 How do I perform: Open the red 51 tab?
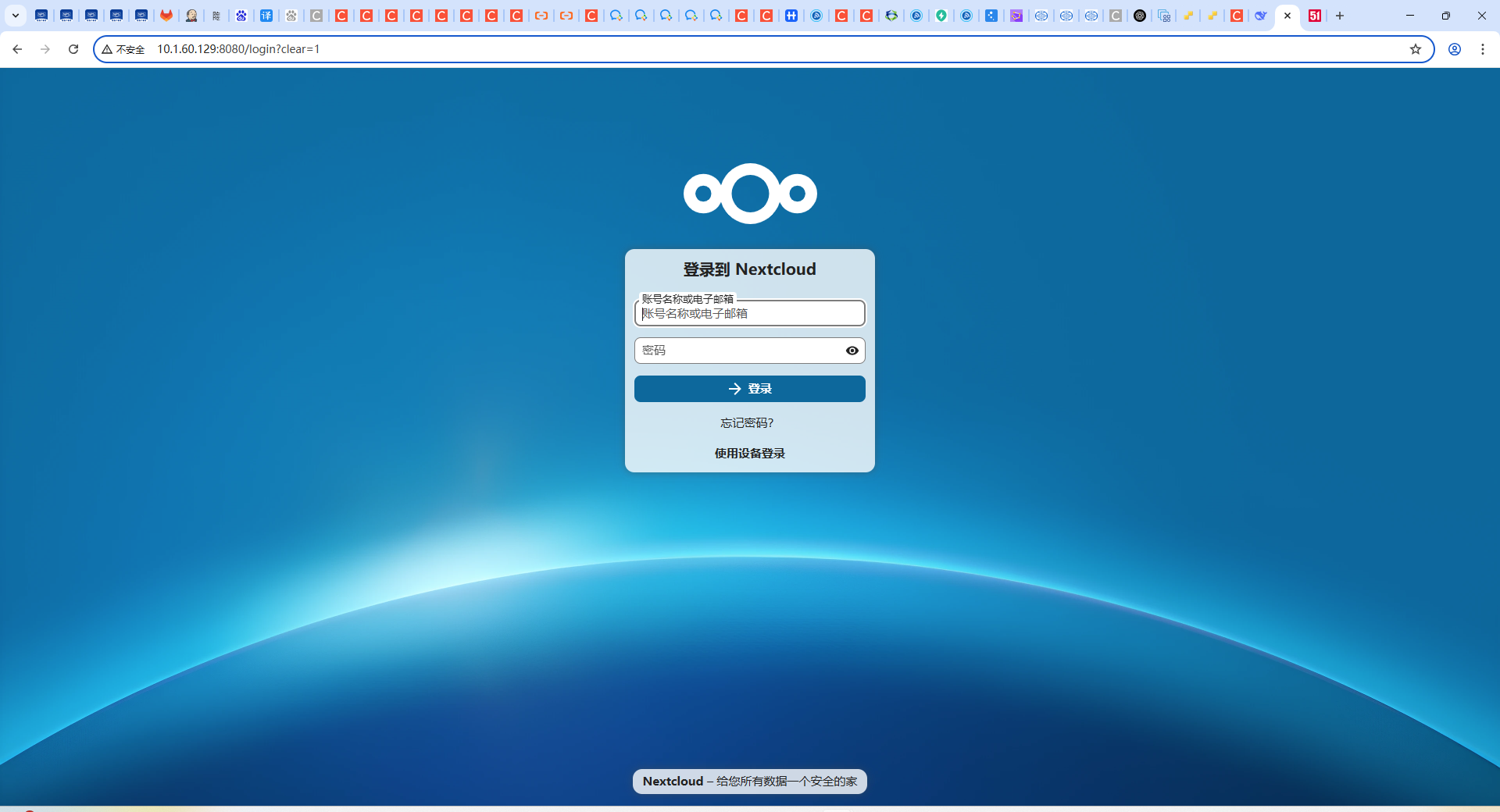(x=1315, y=16)
